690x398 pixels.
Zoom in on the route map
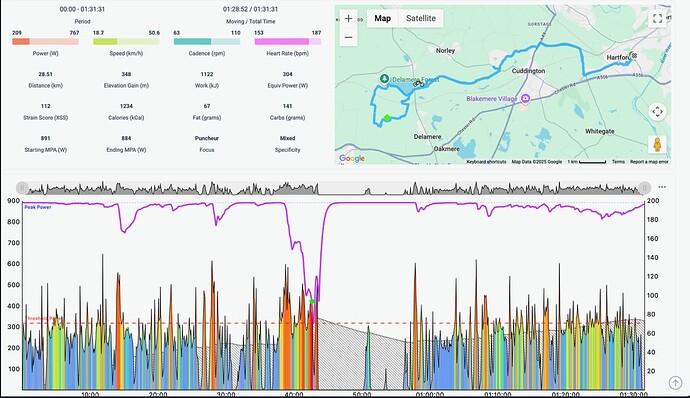[x=349, y=18]
